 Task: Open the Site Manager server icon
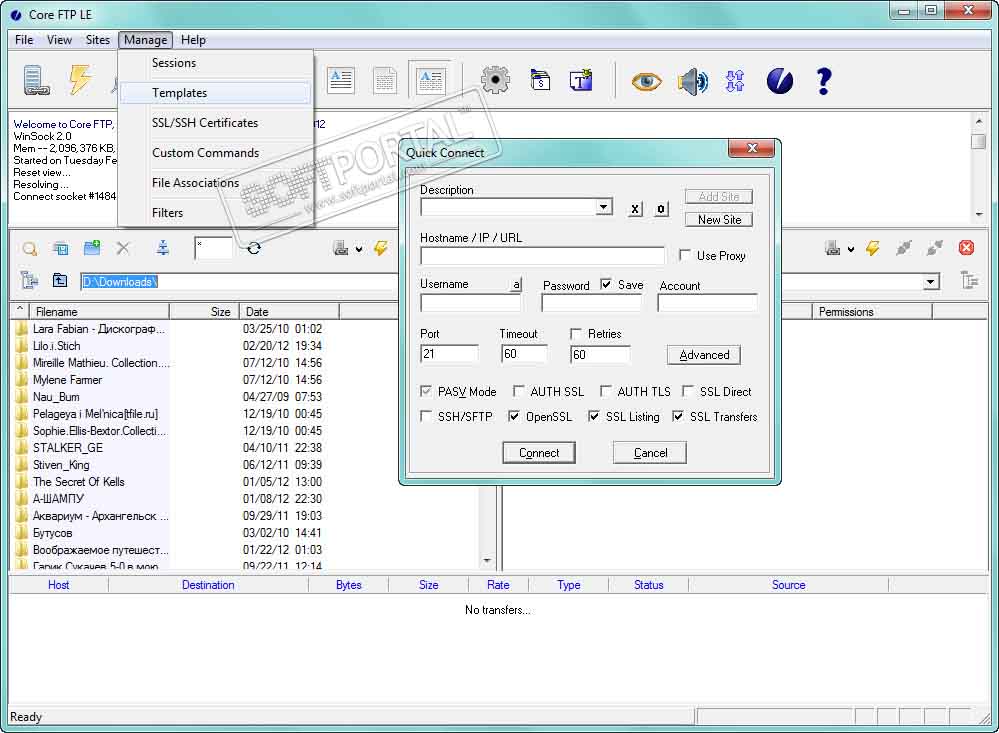point(36,80)
